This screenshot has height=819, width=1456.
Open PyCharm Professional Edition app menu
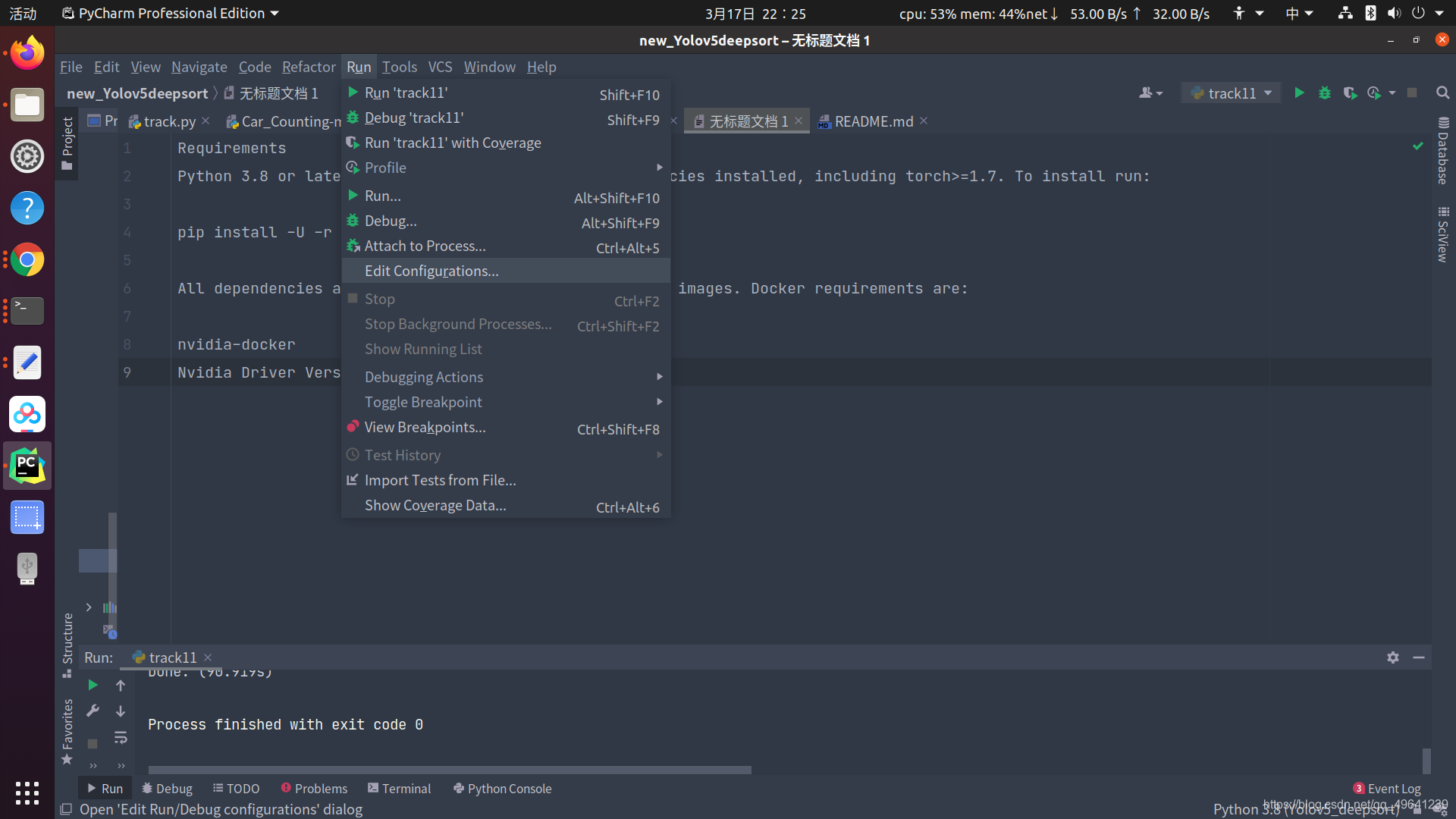click(x=171, y=13)
